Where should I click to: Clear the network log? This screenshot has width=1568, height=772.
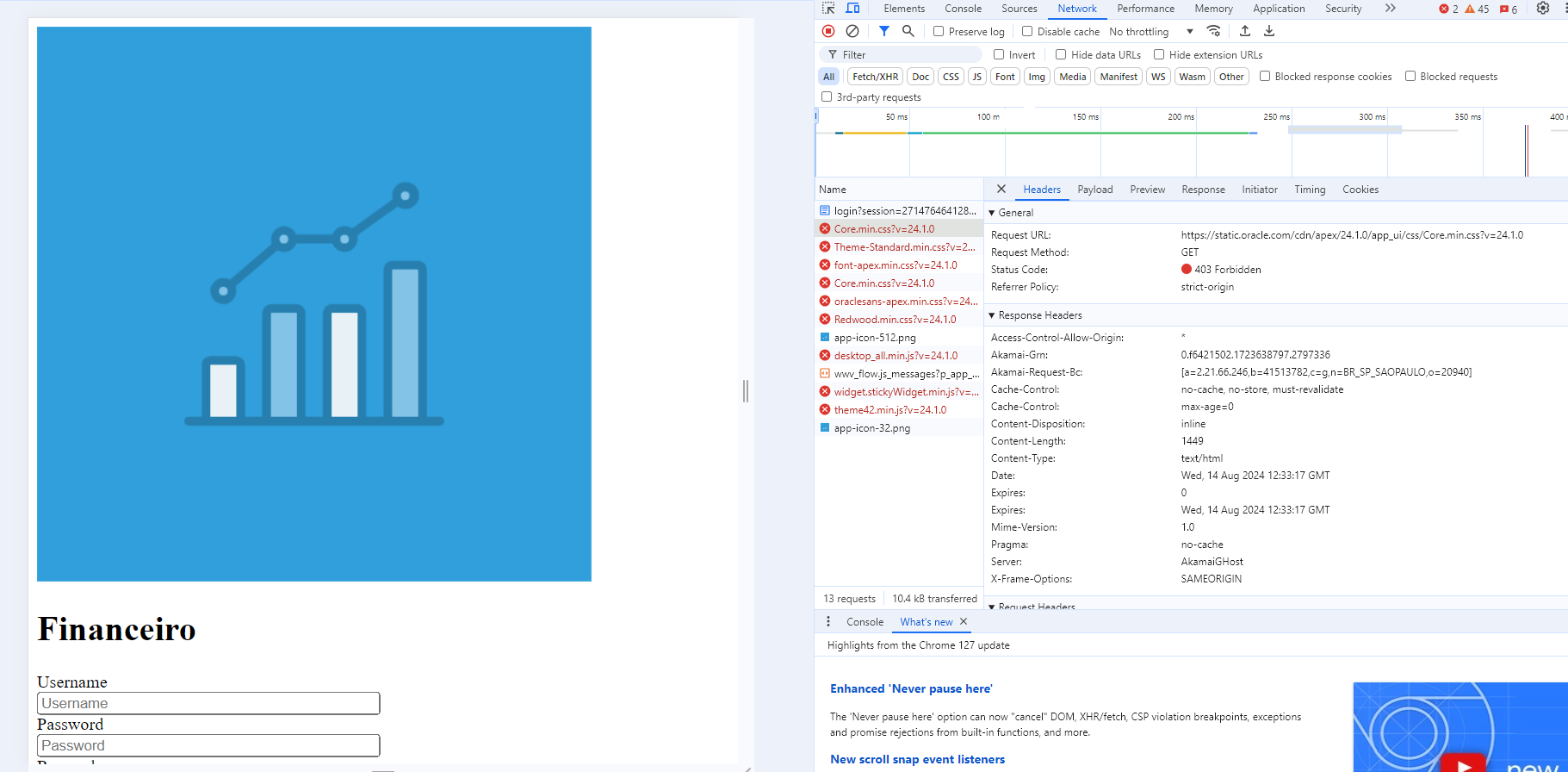852,31
